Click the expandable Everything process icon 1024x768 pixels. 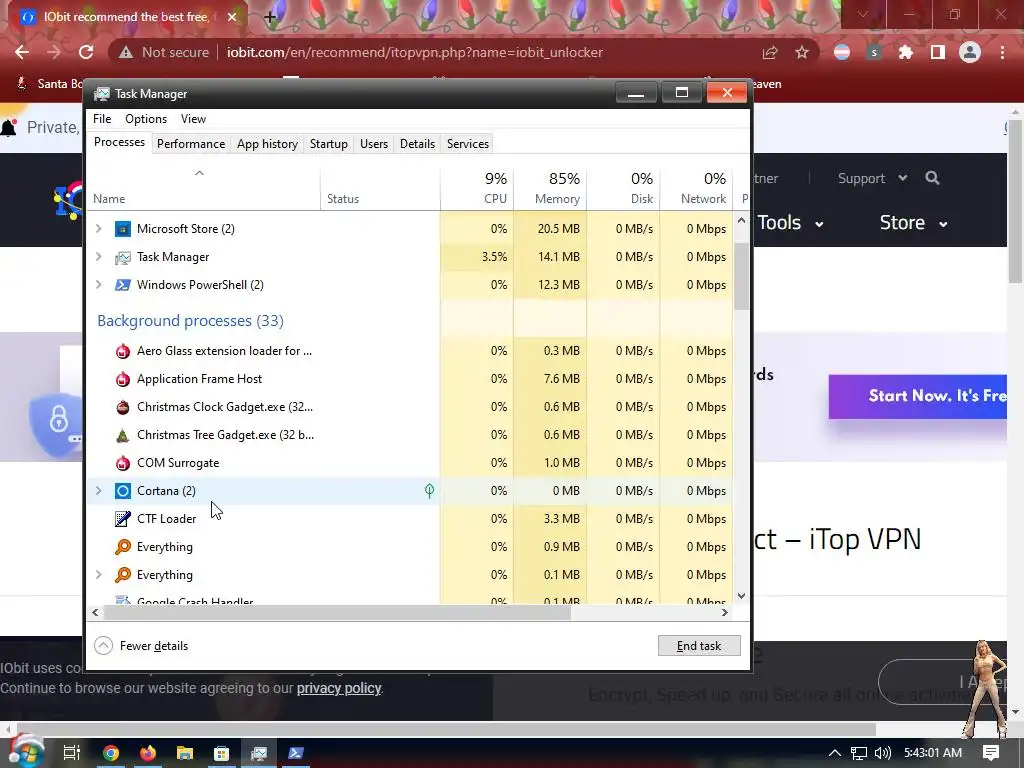(123, 575)
